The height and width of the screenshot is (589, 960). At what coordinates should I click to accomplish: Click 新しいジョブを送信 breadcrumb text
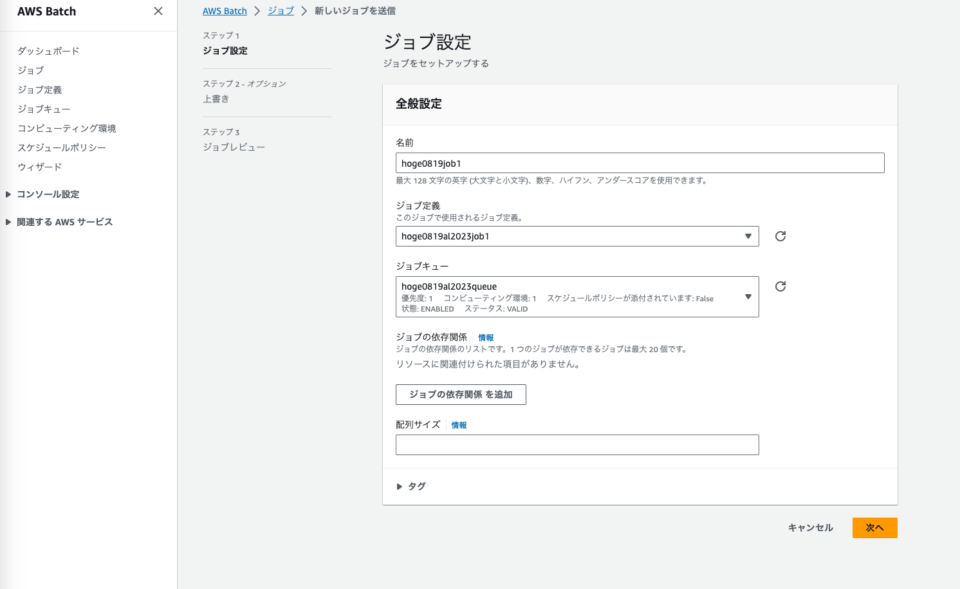click(x=355, y=11)
